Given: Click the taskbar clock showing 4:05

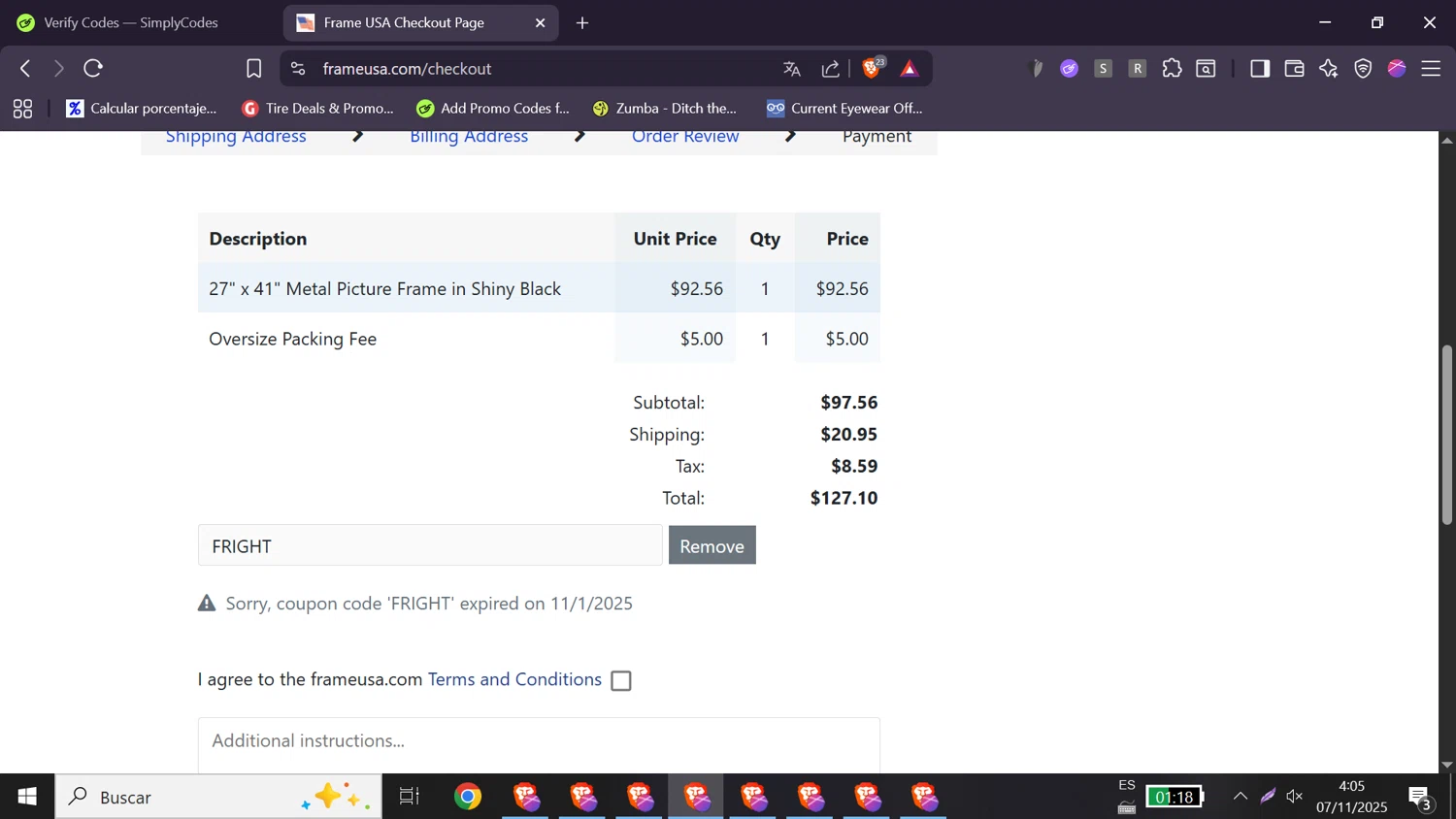Looking at the screenshot, I should coord(1351,797).
